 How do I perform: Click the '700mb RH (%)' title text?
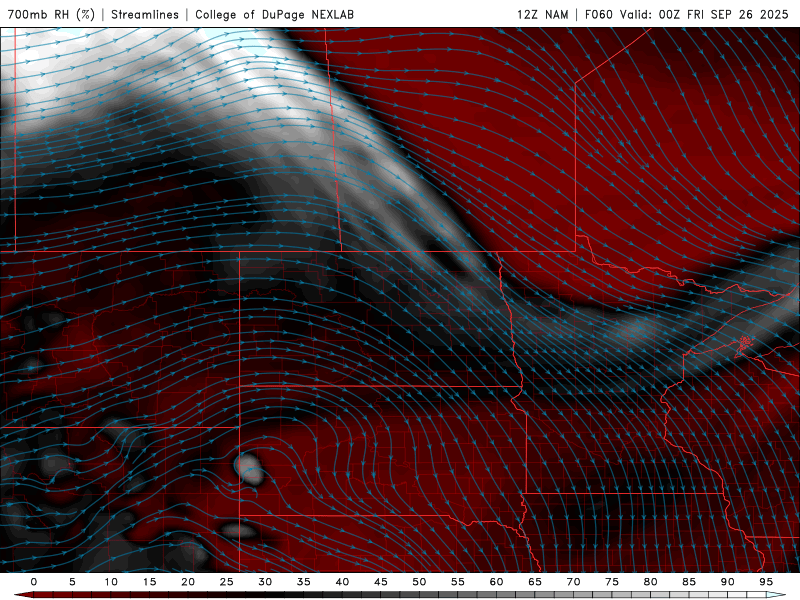click(51, 14)
